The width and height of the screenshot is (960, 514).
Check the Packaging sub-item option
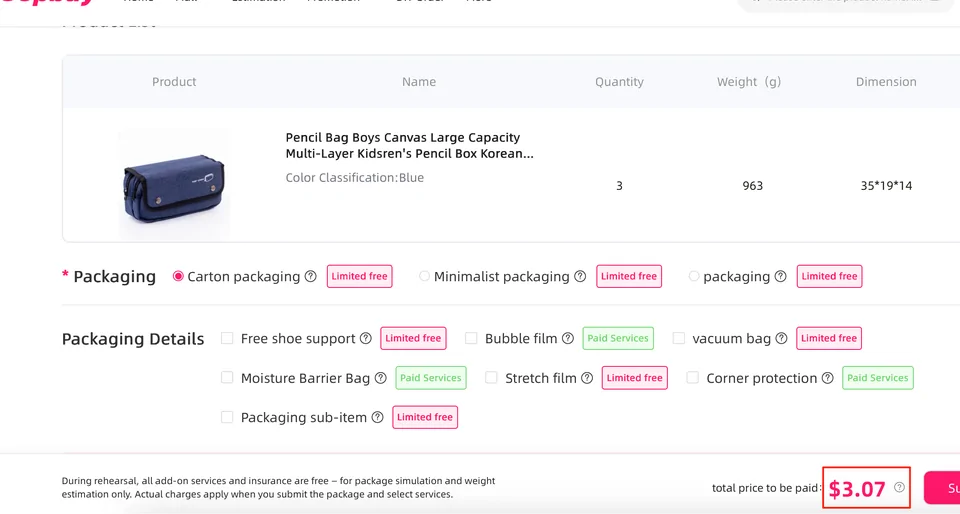pos(227,417)
